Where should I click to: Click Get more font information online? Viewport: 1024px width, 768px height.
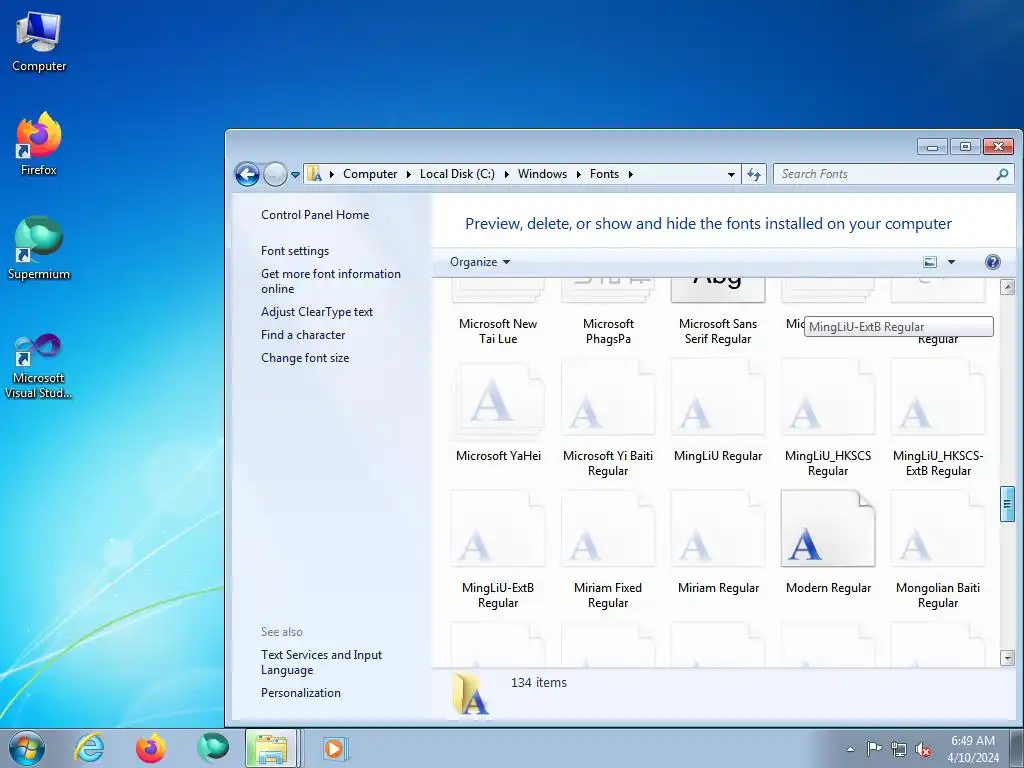[330, 281]
